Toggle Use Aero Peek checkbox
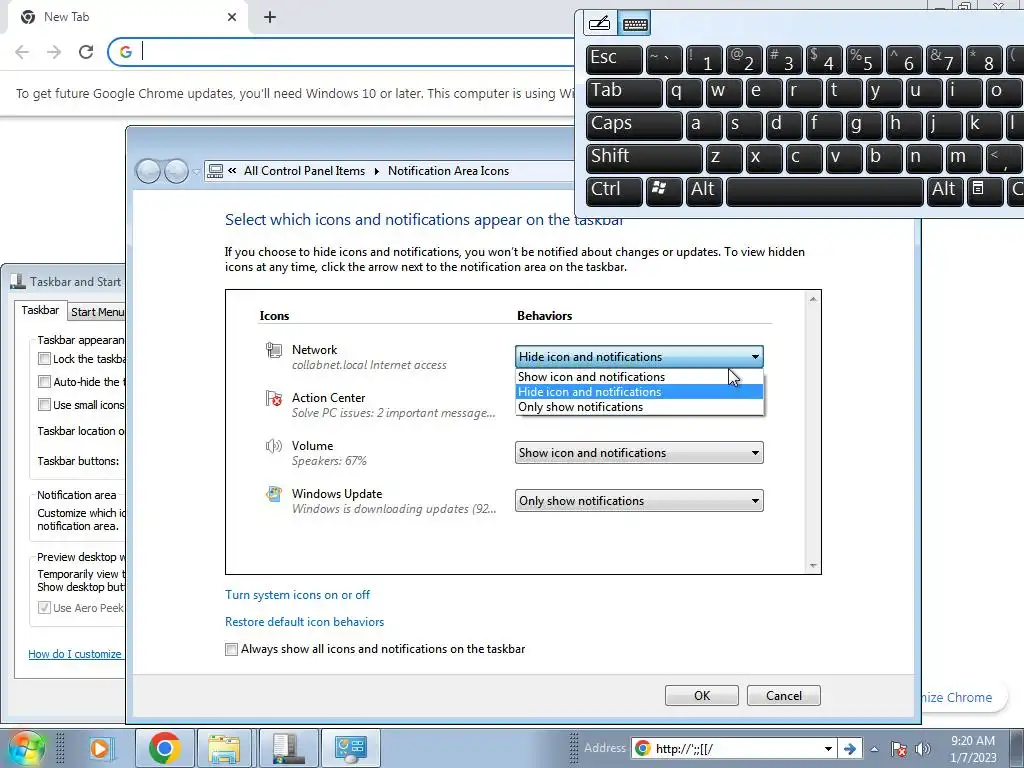 (x=44, y=608)
